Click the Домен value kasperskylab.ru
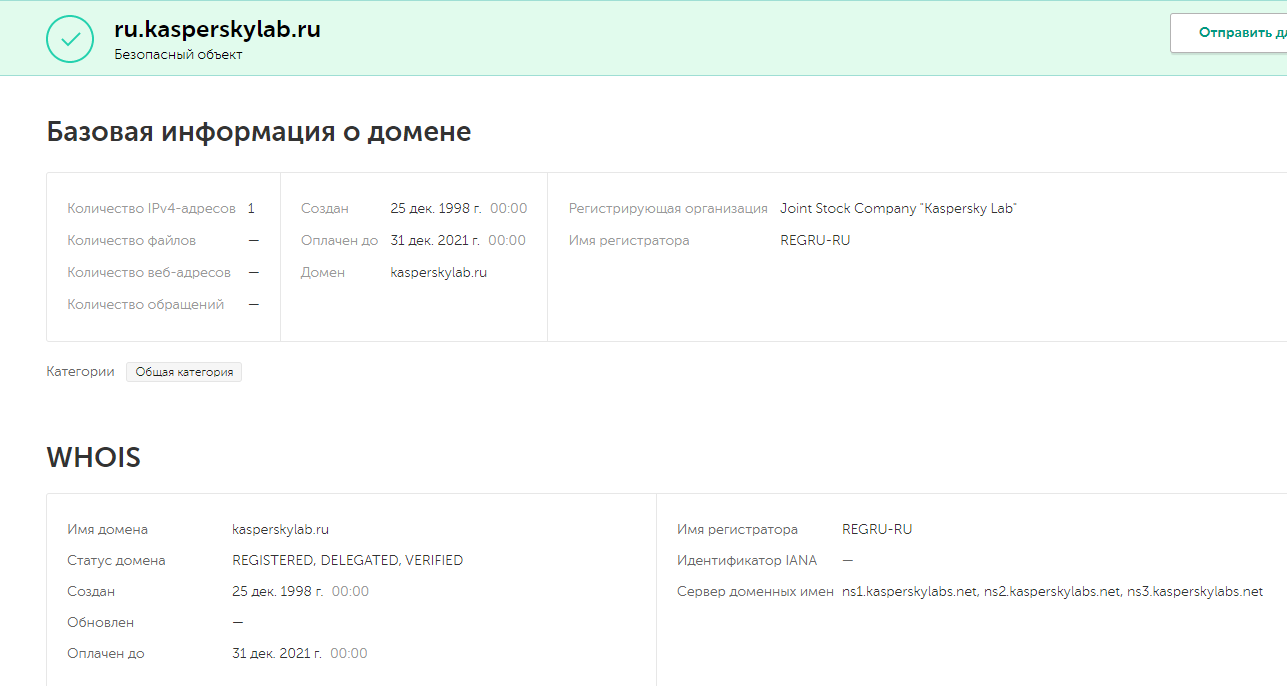This screenshot has height=686, width=1287. [438, 273]
